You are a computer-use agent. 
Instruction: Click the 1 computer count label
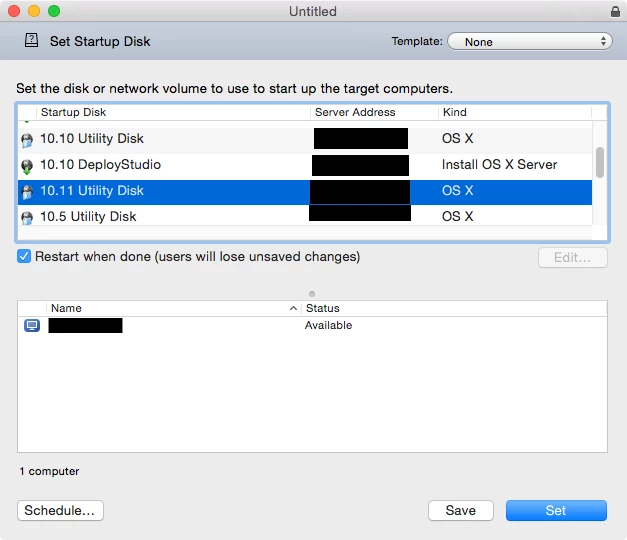point(49,471)
